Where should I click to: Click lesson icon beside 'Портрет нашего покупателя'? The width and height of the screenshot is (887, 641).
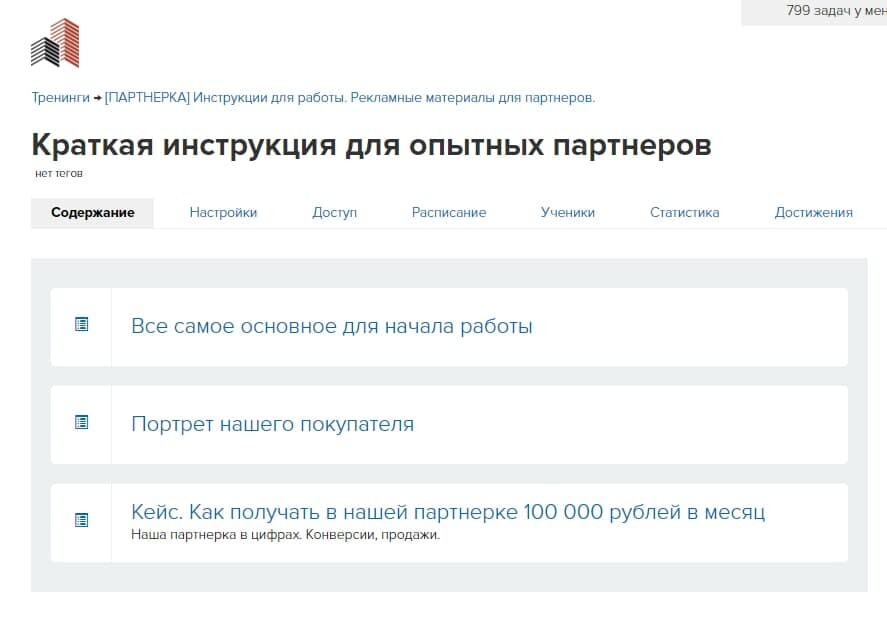pos(81,422)
